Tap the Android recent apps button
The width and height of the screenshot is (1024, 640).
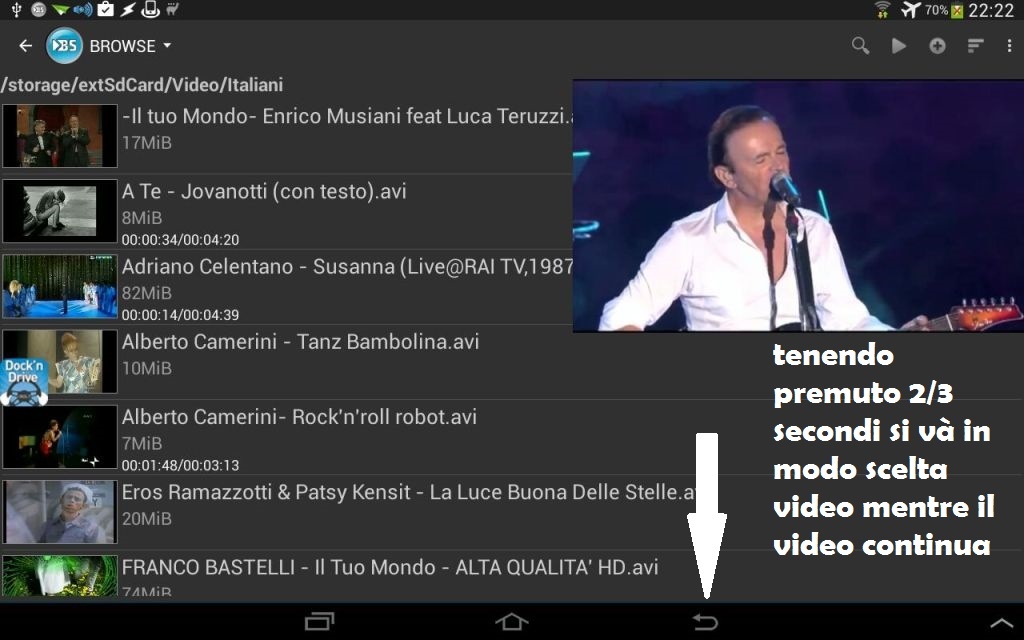coord(319,622)
